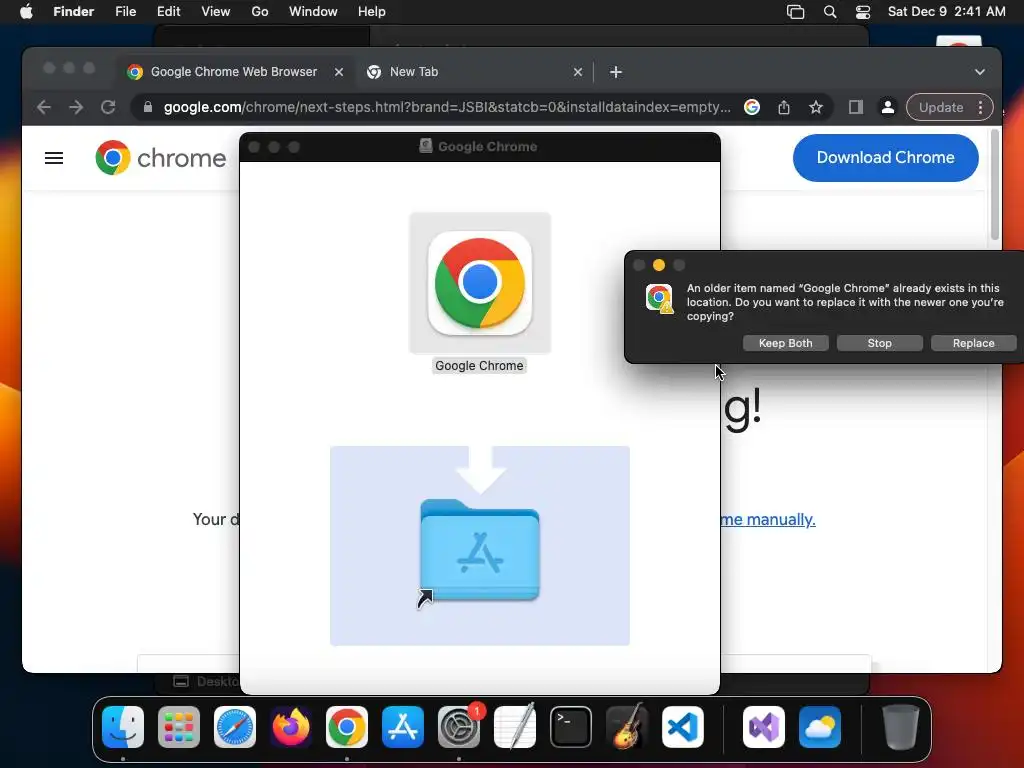Open Visual Studio from the Dock
Viewport: 1024px width, 768px height.
pos(764,727)
